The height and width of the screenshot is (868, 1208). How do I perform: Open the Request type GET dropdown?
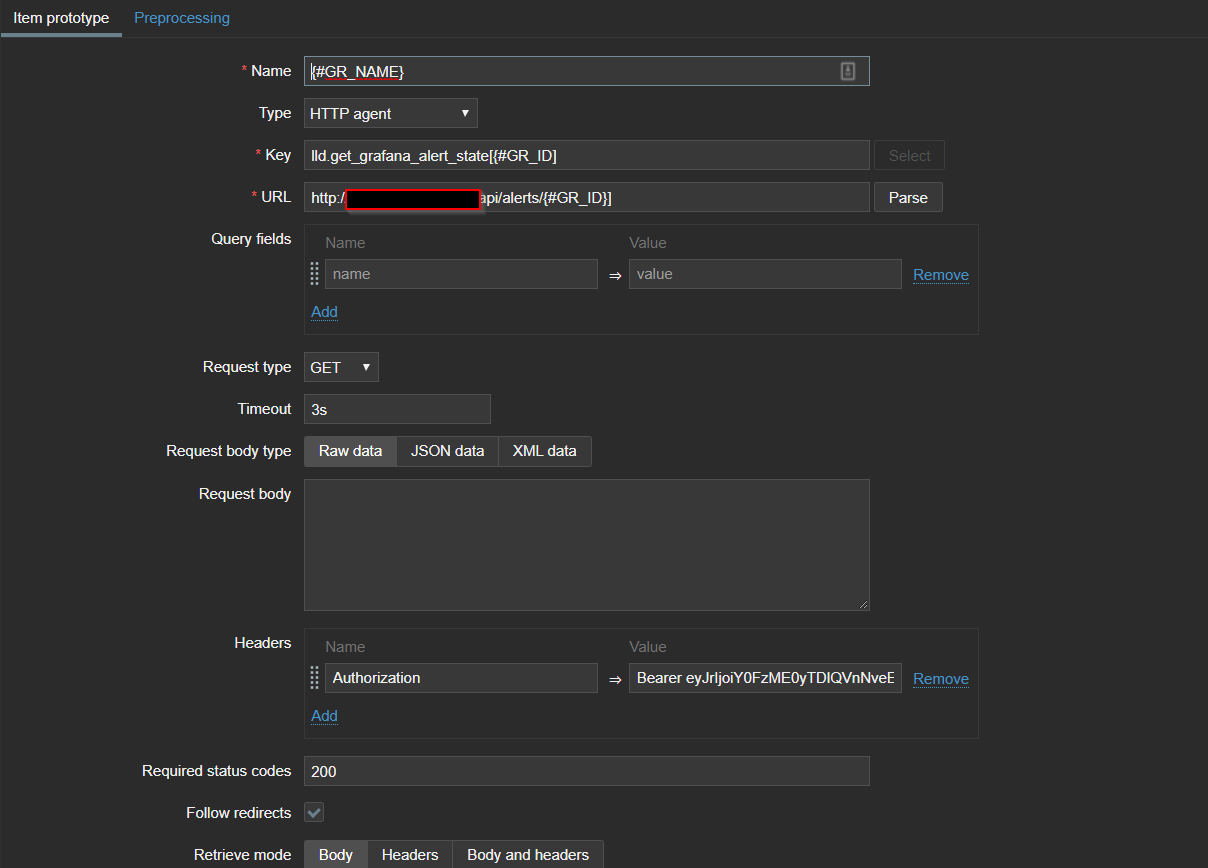point(341,368)
